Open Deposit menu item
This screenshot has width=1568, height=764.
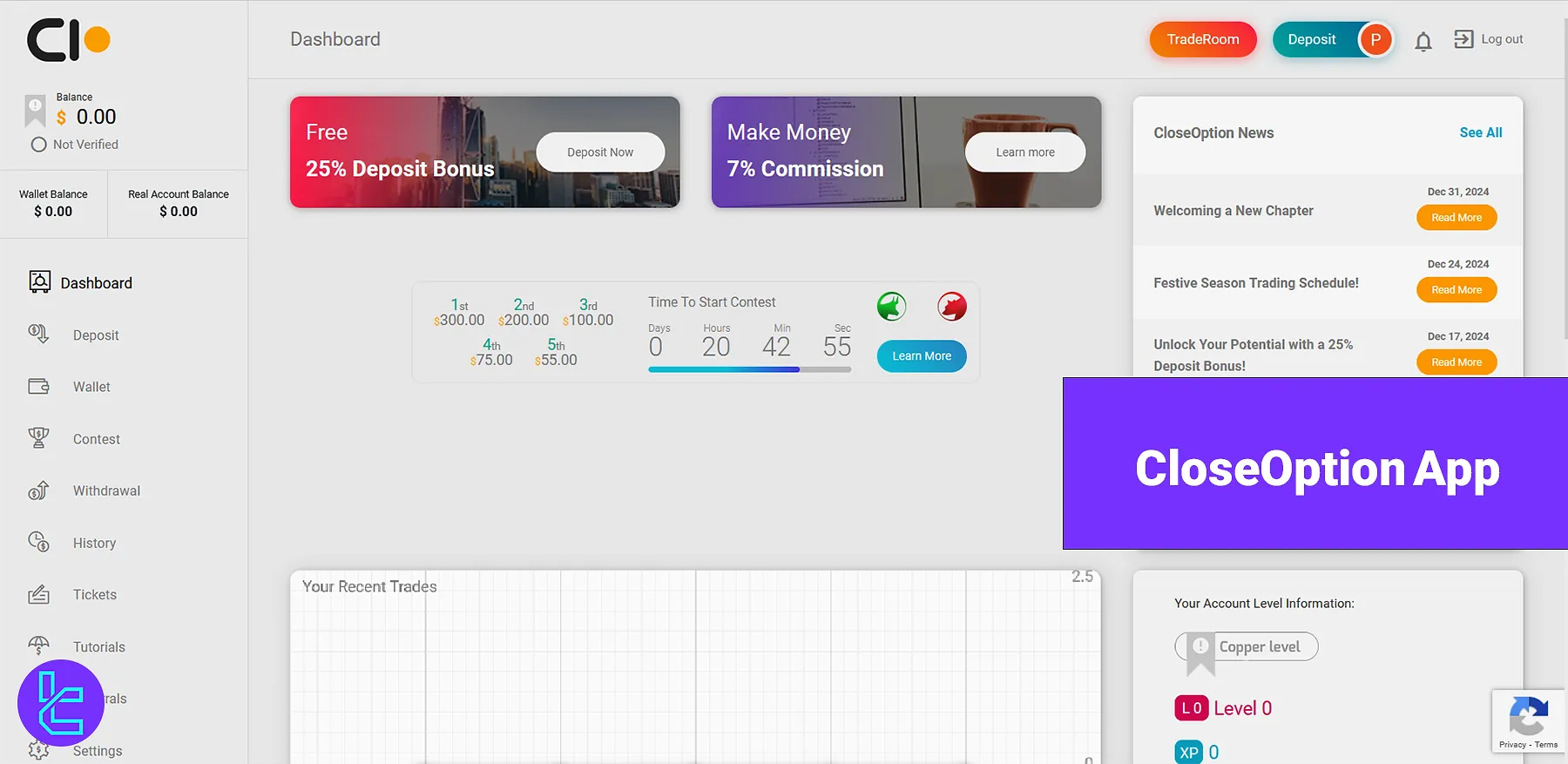[96, 335]
